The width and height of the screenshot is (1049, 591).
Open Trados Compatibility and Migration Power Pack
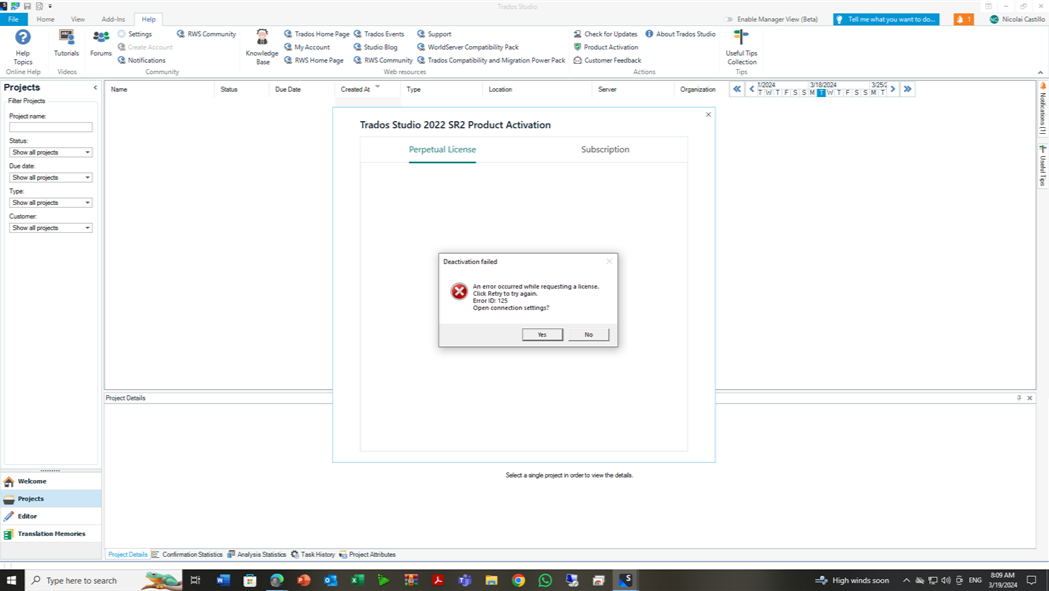491,60
